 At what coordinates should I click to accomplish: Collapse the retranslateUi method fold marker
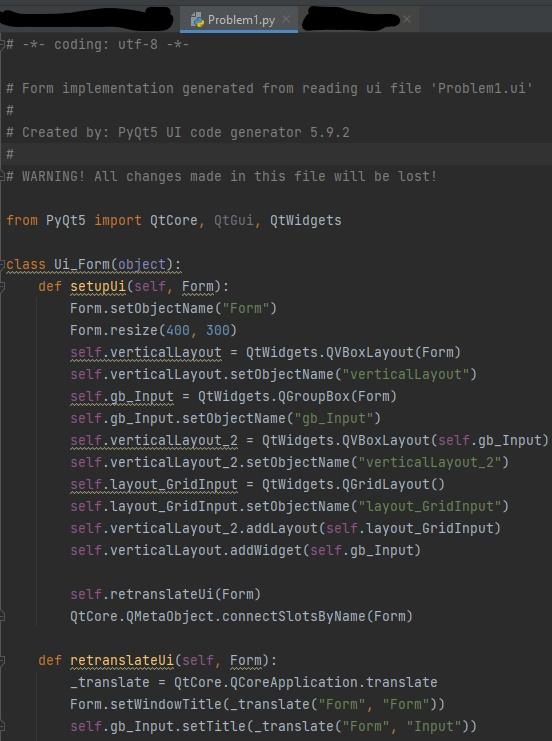coord(2,660)
